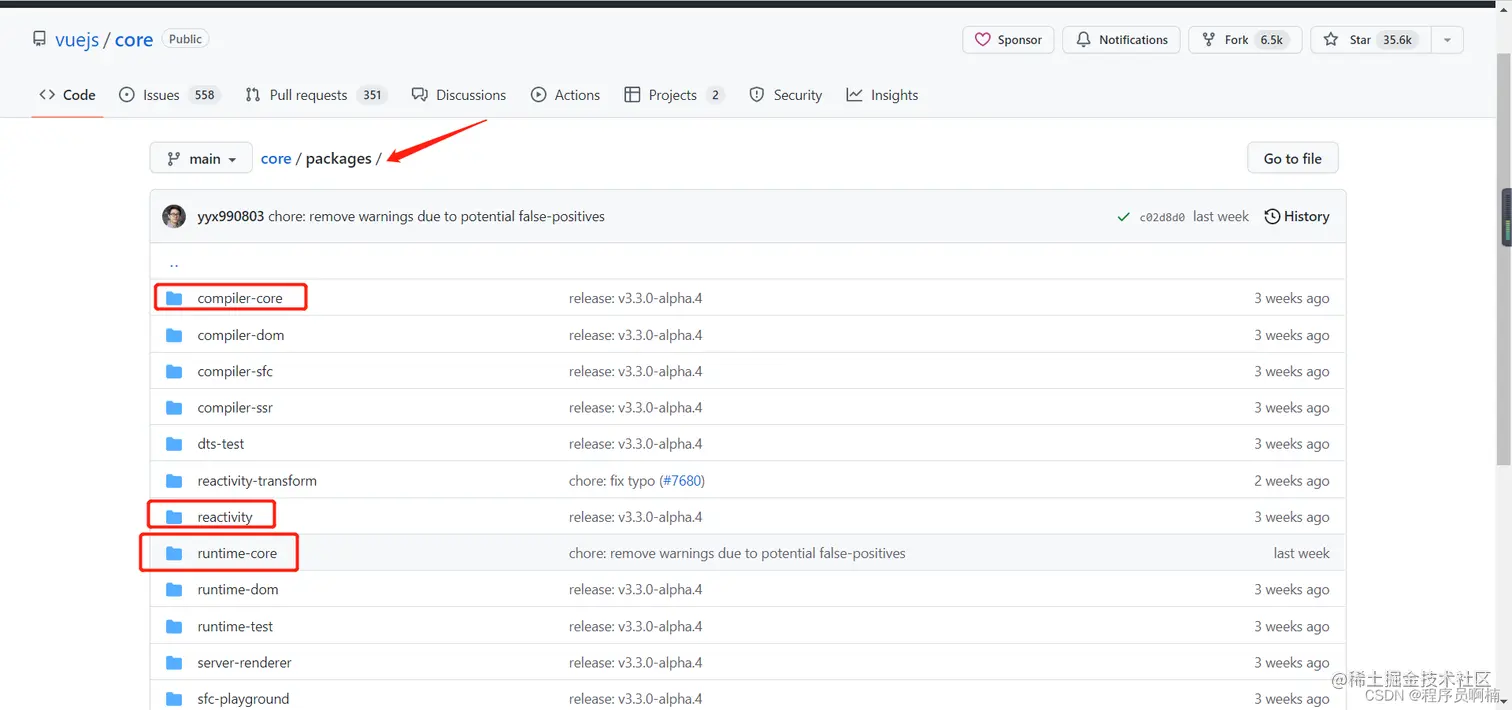Click the compiler-sfc folder icon
The height and width of the screenshot is (710, 1512).
tap(174, 371)
